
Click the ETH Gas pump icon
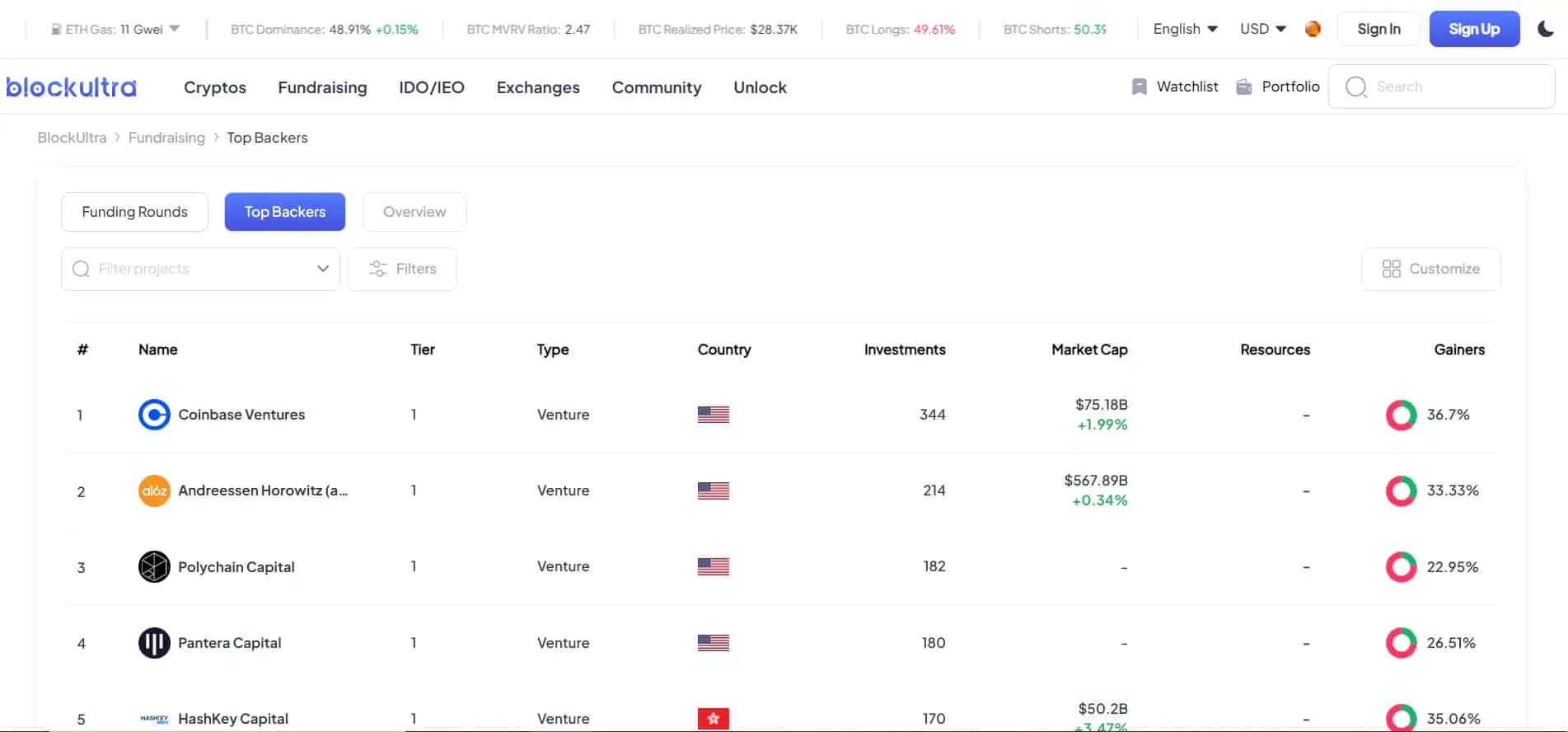pyautogui.click(x=56, y=30)
